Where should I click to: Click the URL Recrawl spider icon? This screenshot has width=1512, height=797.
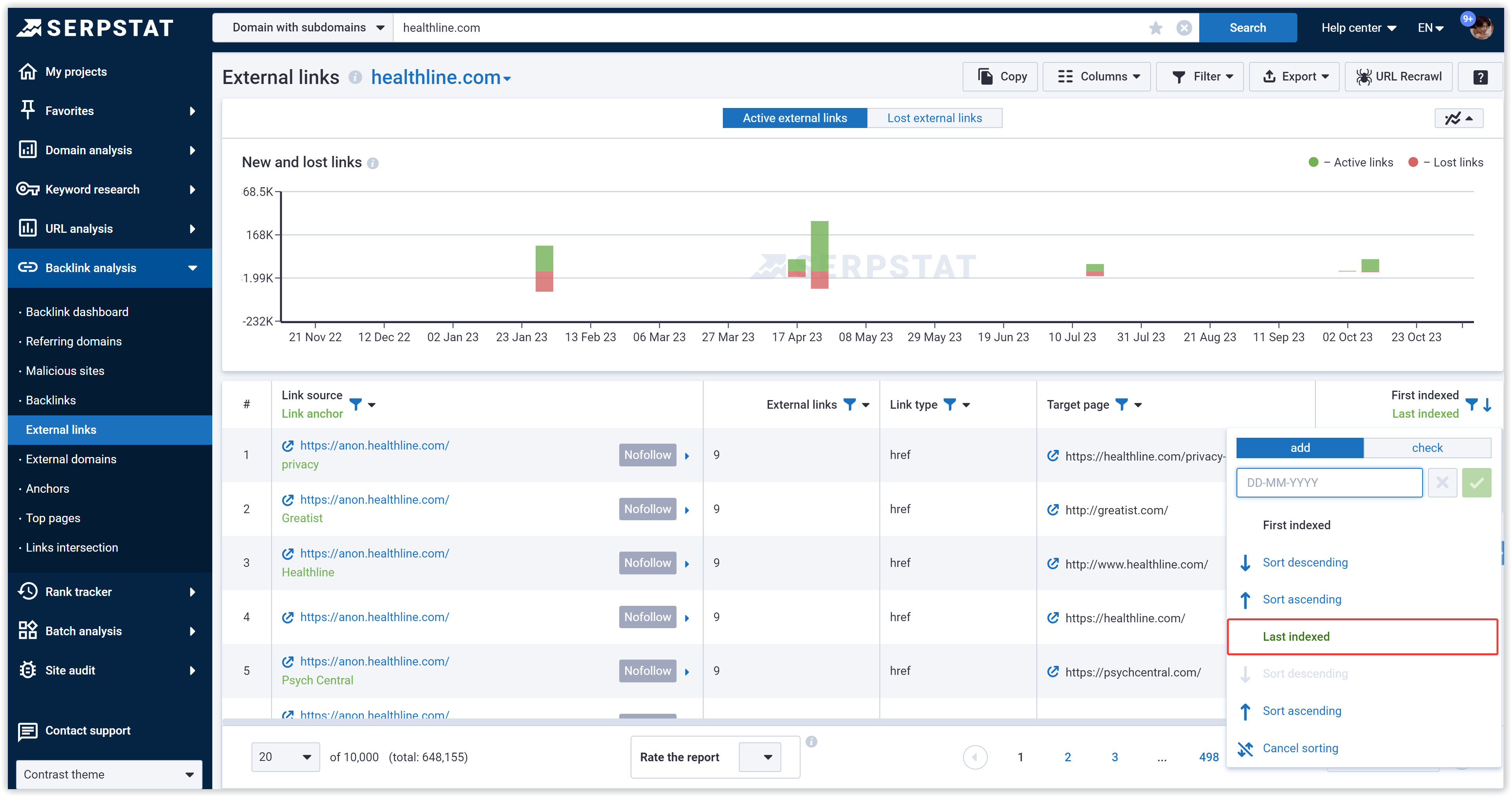pos(1365,76)
